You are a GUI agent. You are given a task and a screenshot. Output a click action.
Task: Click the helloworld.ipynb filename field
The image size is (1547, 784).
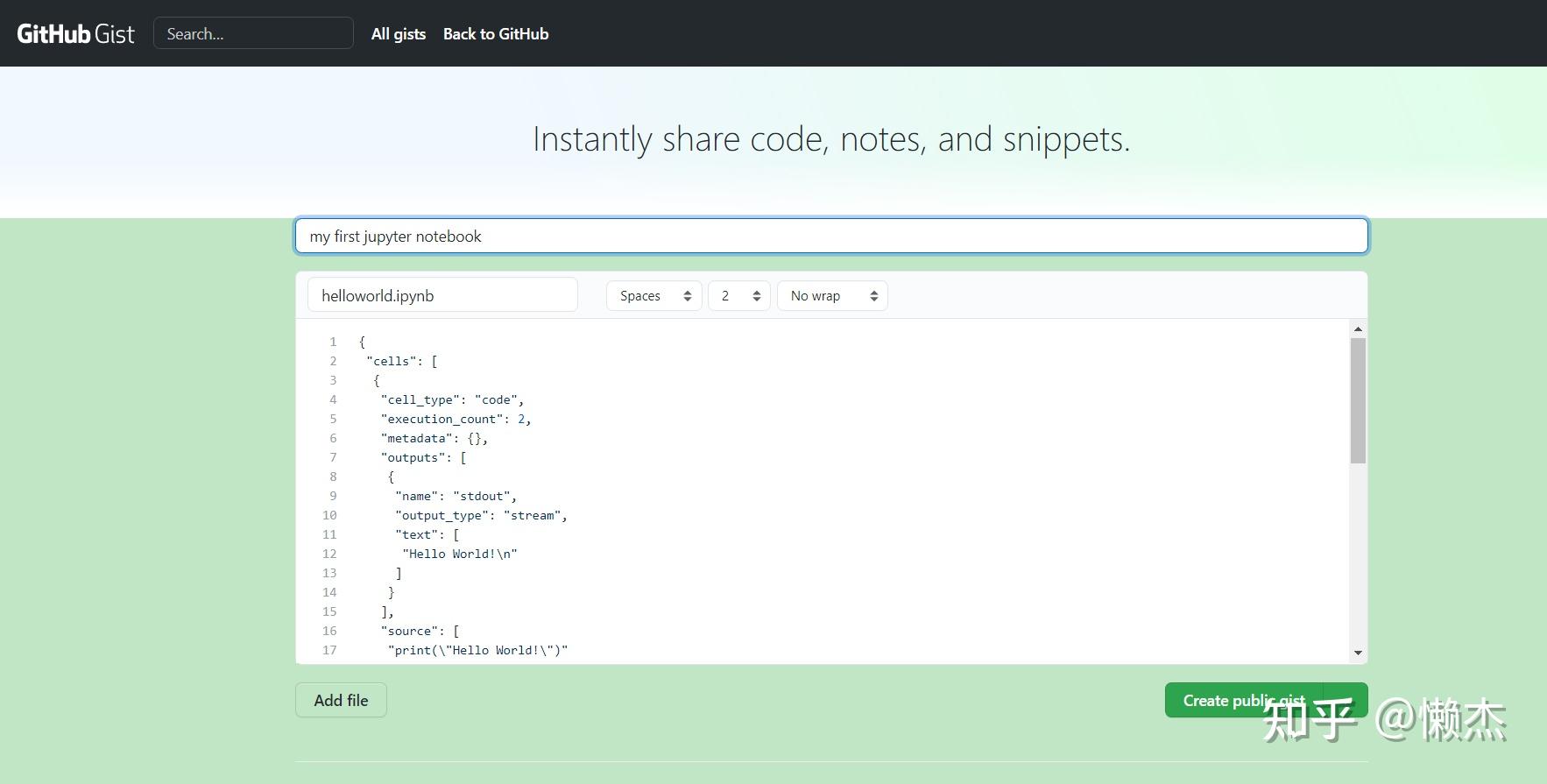442,296
